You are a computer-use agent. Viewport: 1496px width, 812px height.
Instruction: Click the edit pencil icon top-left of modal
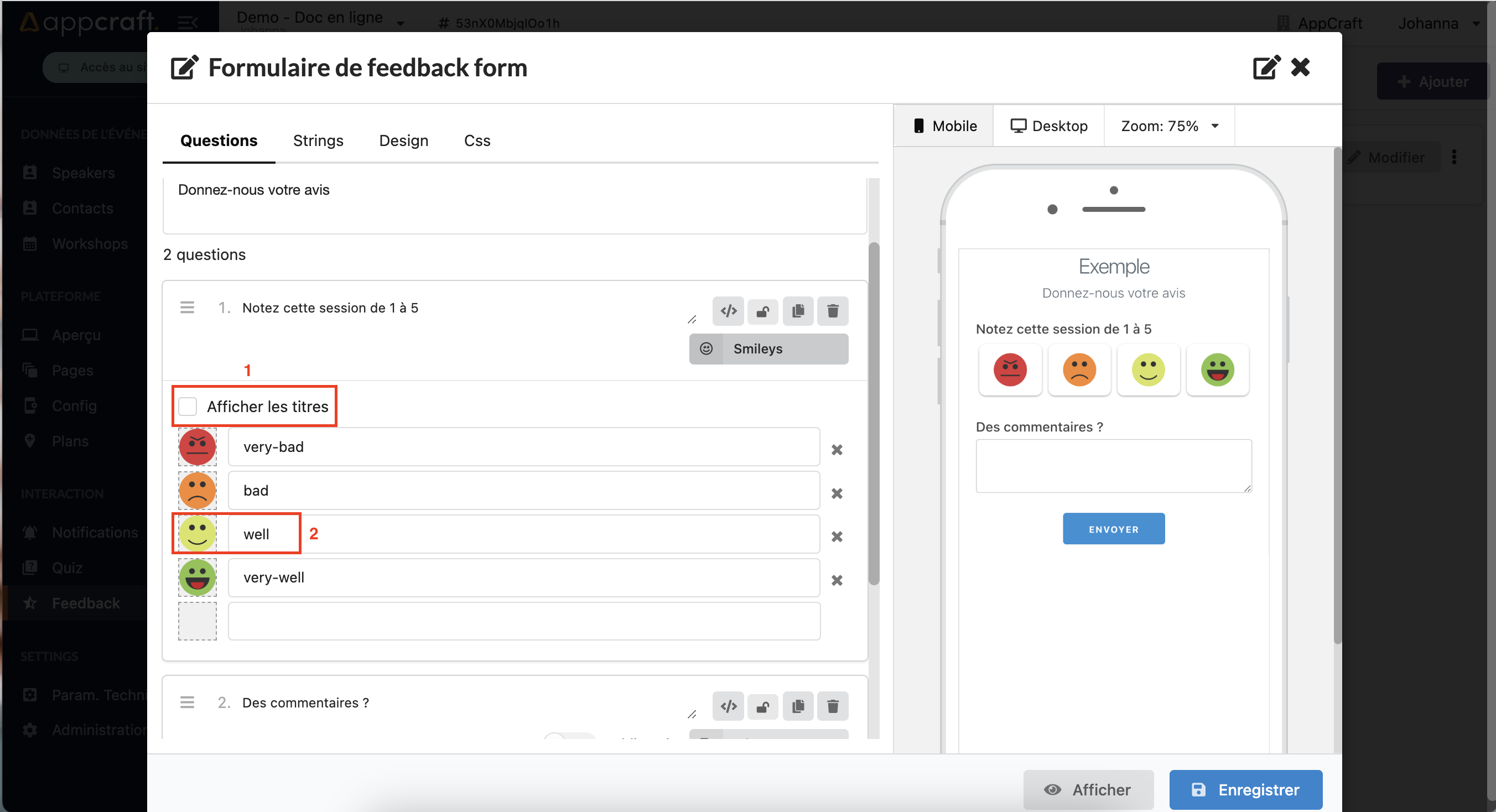[x=188, y=67]
